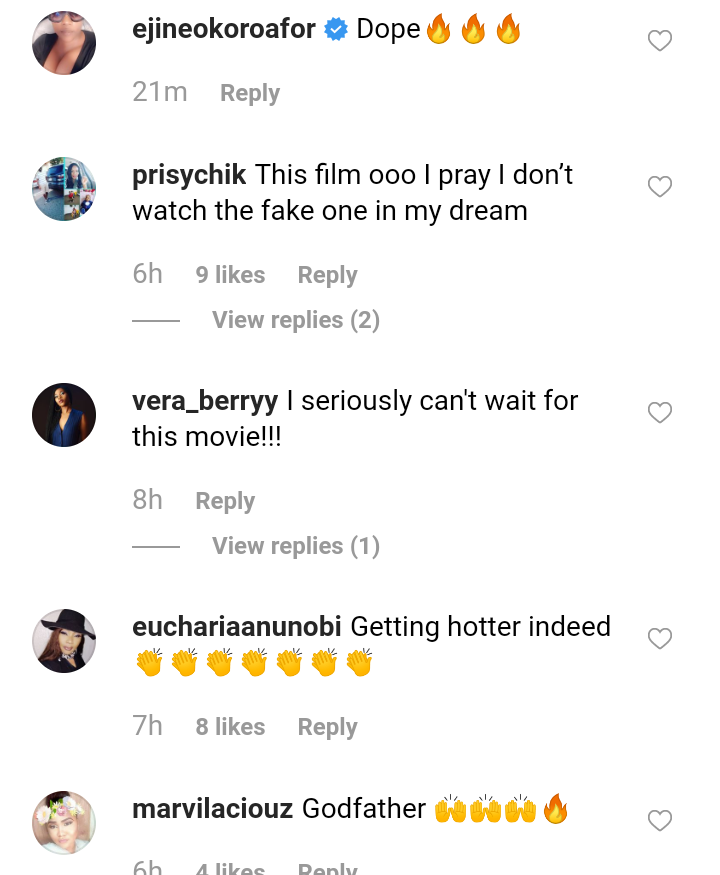View vera_berryy's profile photo
Image resolution: width=720 pixels, height=875 pixels.
pos(64,414)
